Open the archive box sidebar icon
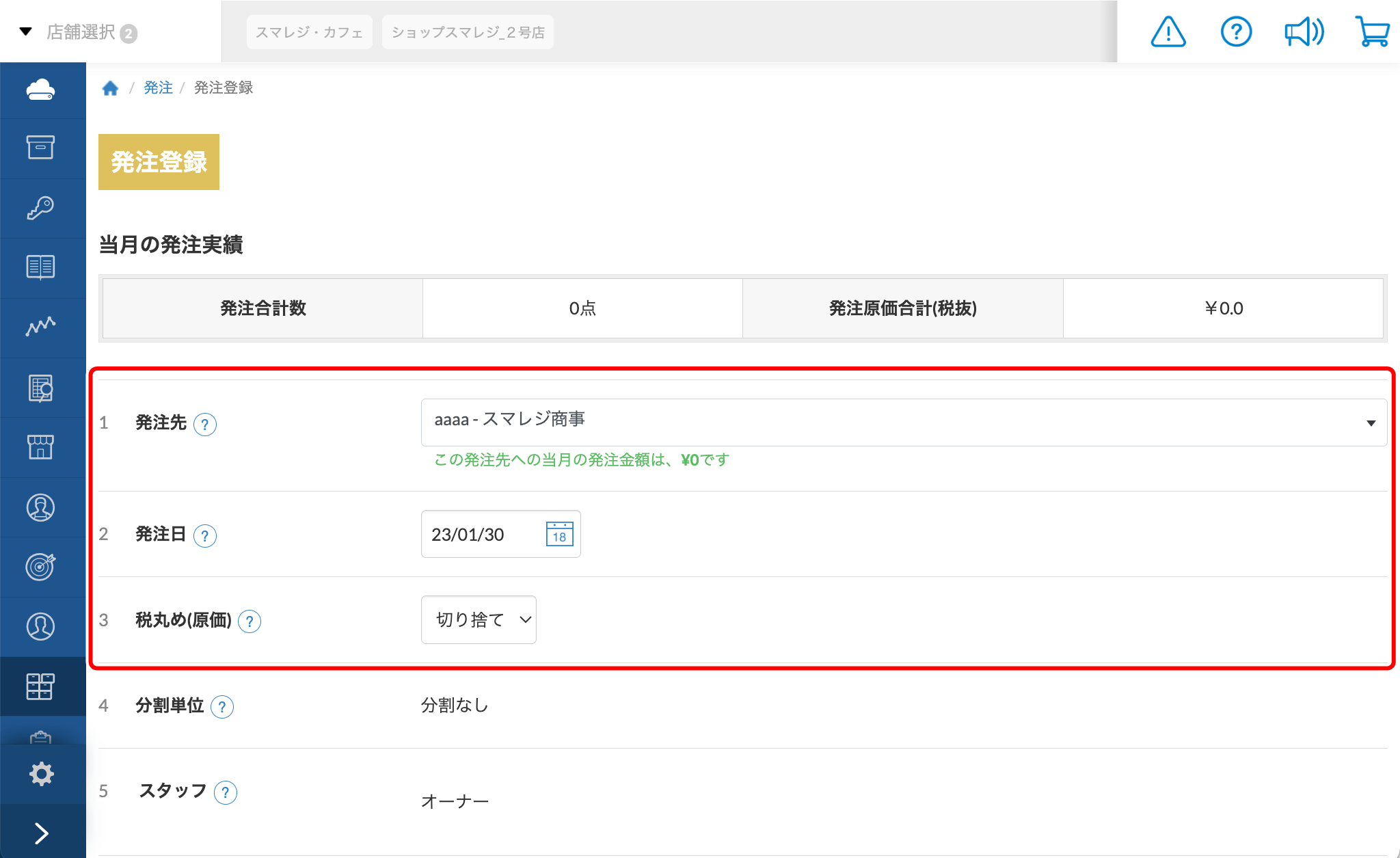 pos(41,148)
